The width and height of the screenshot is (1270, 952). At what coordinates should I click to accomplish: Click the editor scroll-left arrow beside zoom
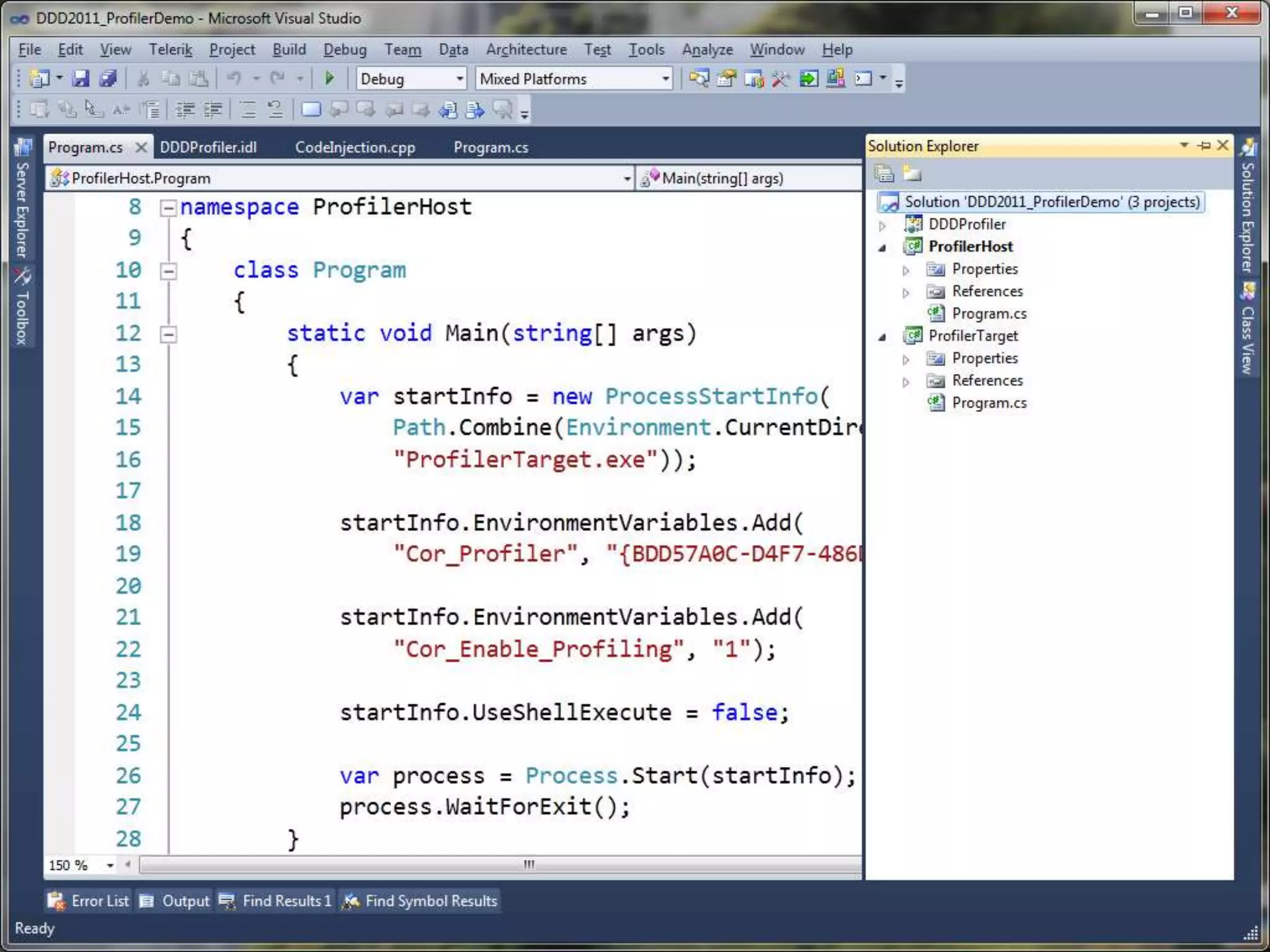128,865
